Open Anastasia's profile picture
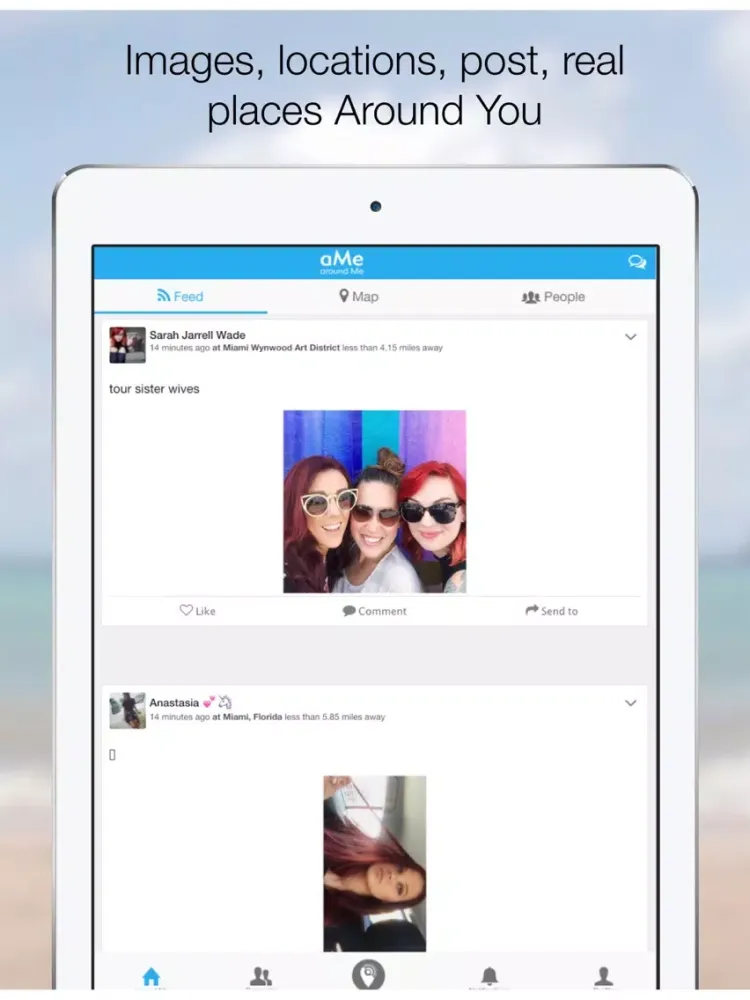This screenshot has height=1000, width=750. click(128, 710)
